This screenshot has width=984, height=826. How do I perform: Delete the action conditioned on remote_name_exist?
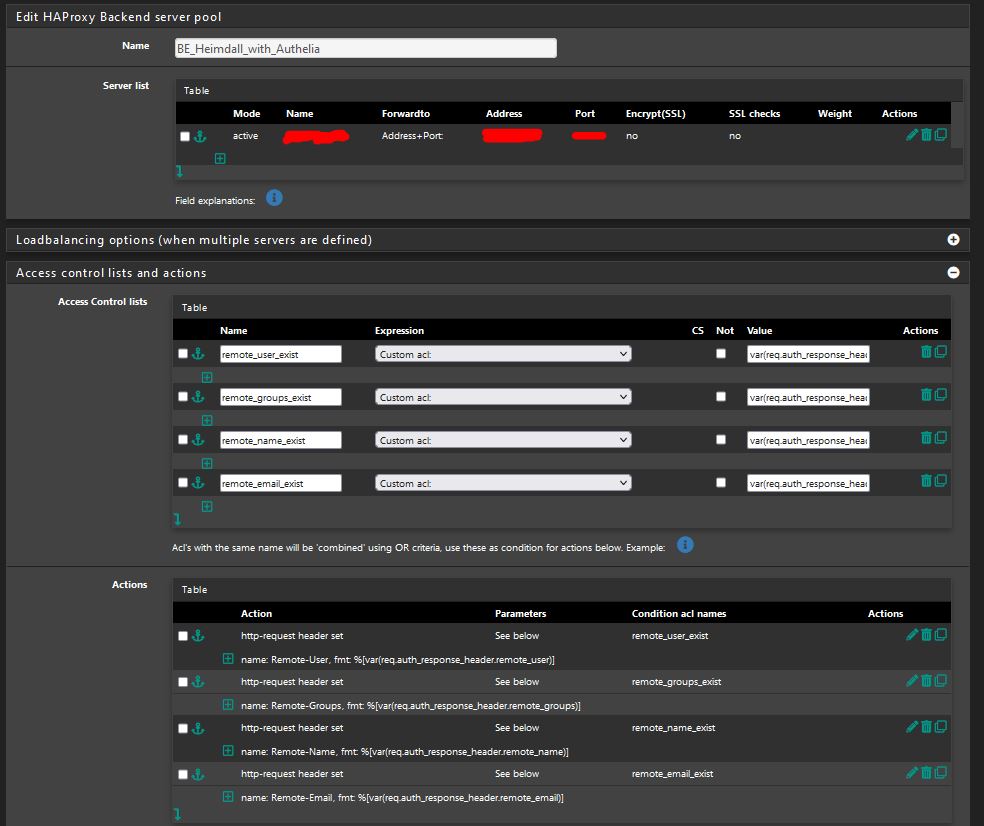point(925,727)
